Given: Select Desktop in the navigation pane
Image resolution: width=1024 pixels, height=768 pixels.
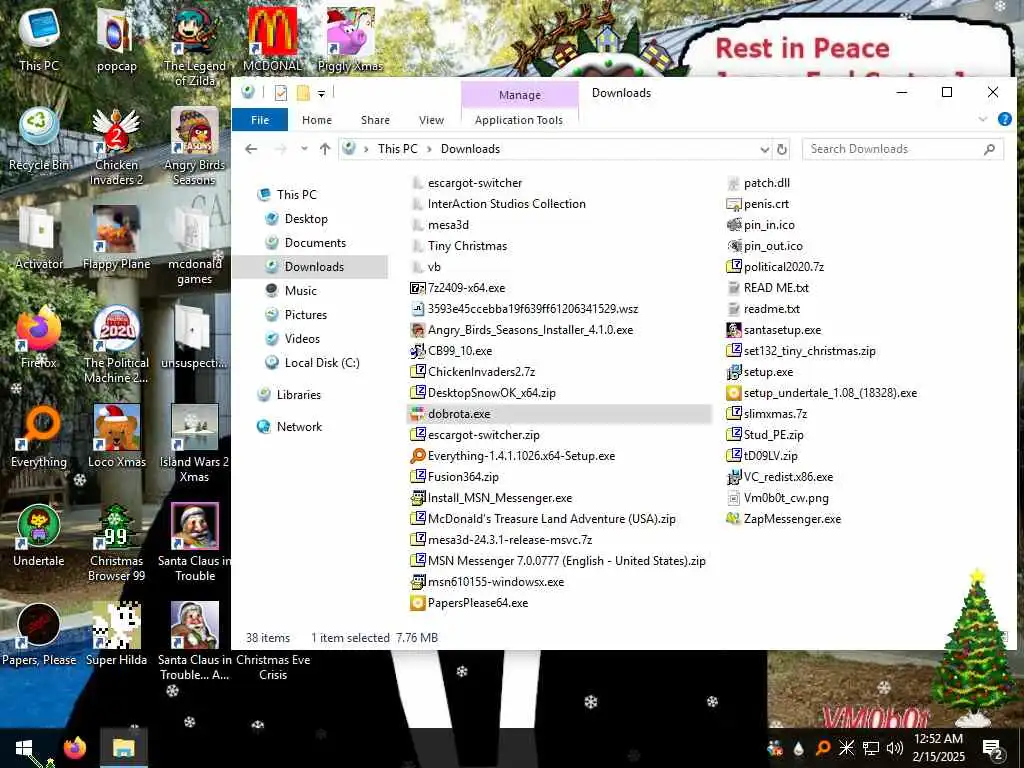Looking at the screenshot, I should pos(306,219).
